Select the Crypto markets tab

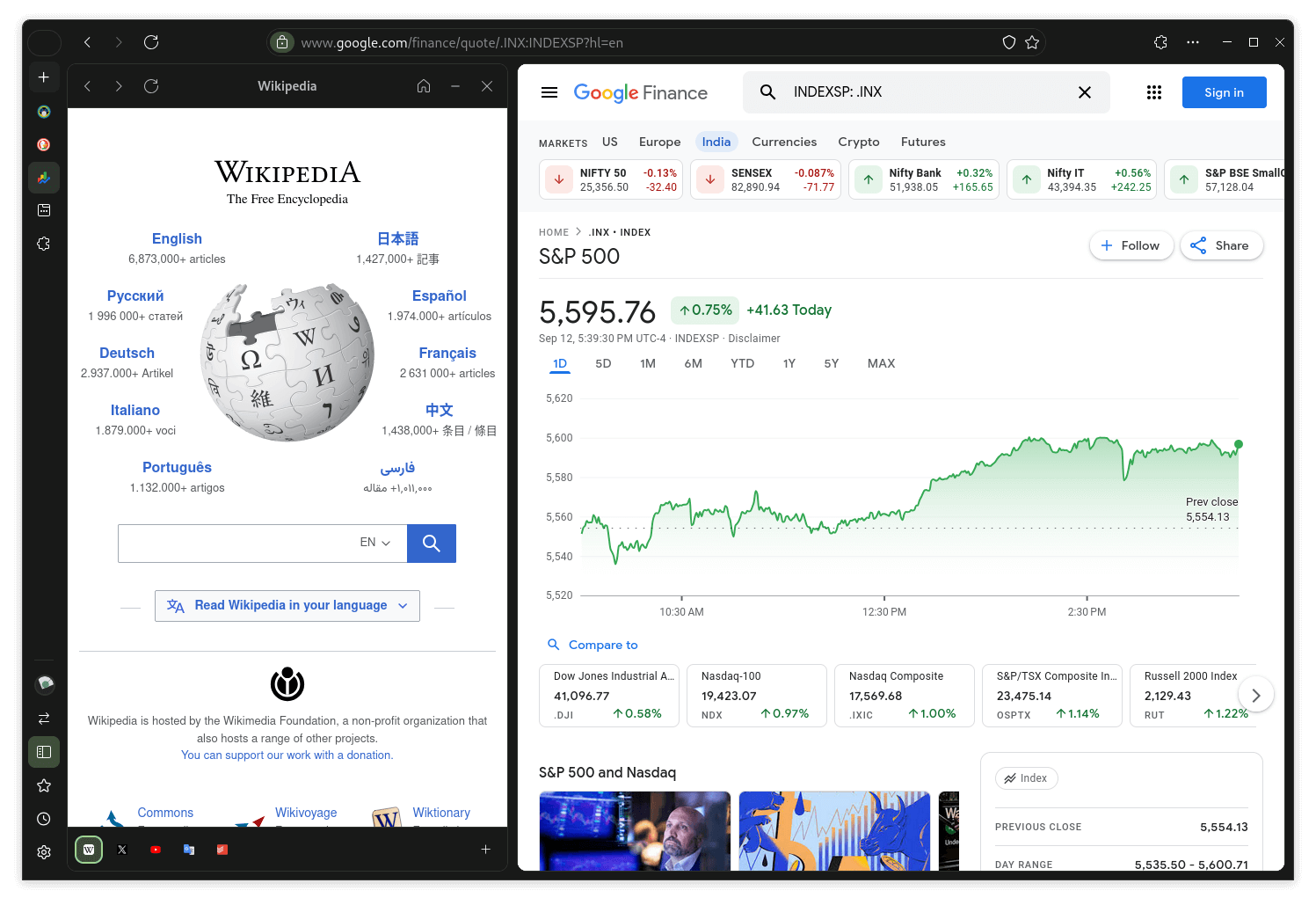(x=859, y=142)
